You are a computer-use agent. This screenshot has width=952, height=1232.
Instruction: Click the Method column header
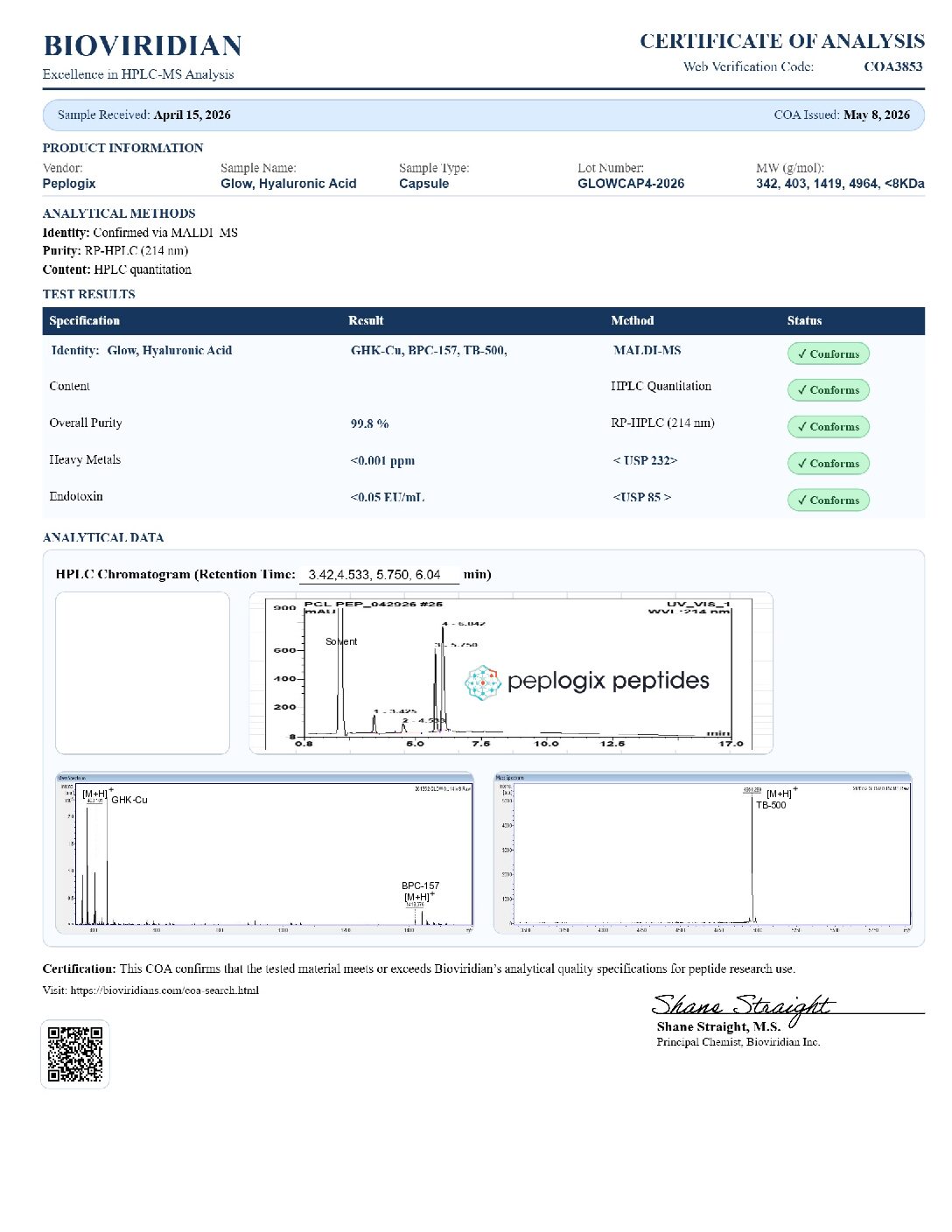pos(633,321)
